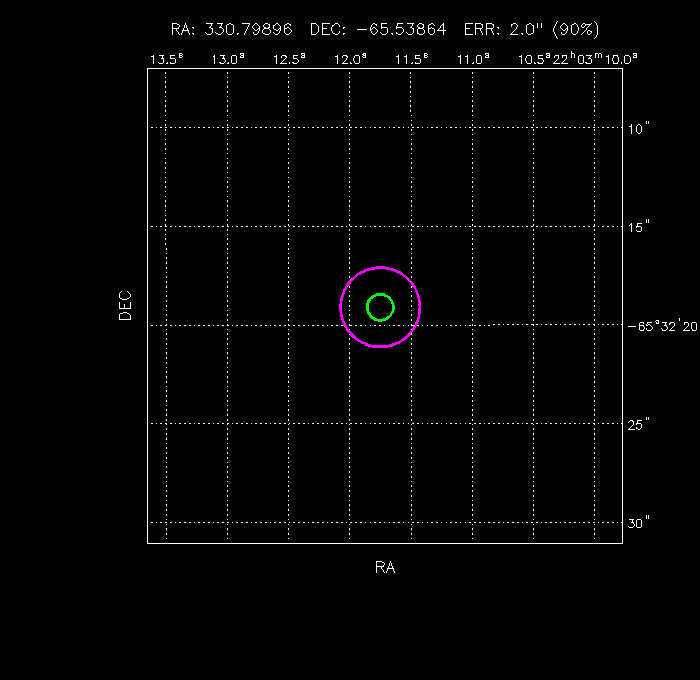Click the 11.5s RA tick label
Image resolution: width=700 pixels, height=680 pixels.
point(411,59)
